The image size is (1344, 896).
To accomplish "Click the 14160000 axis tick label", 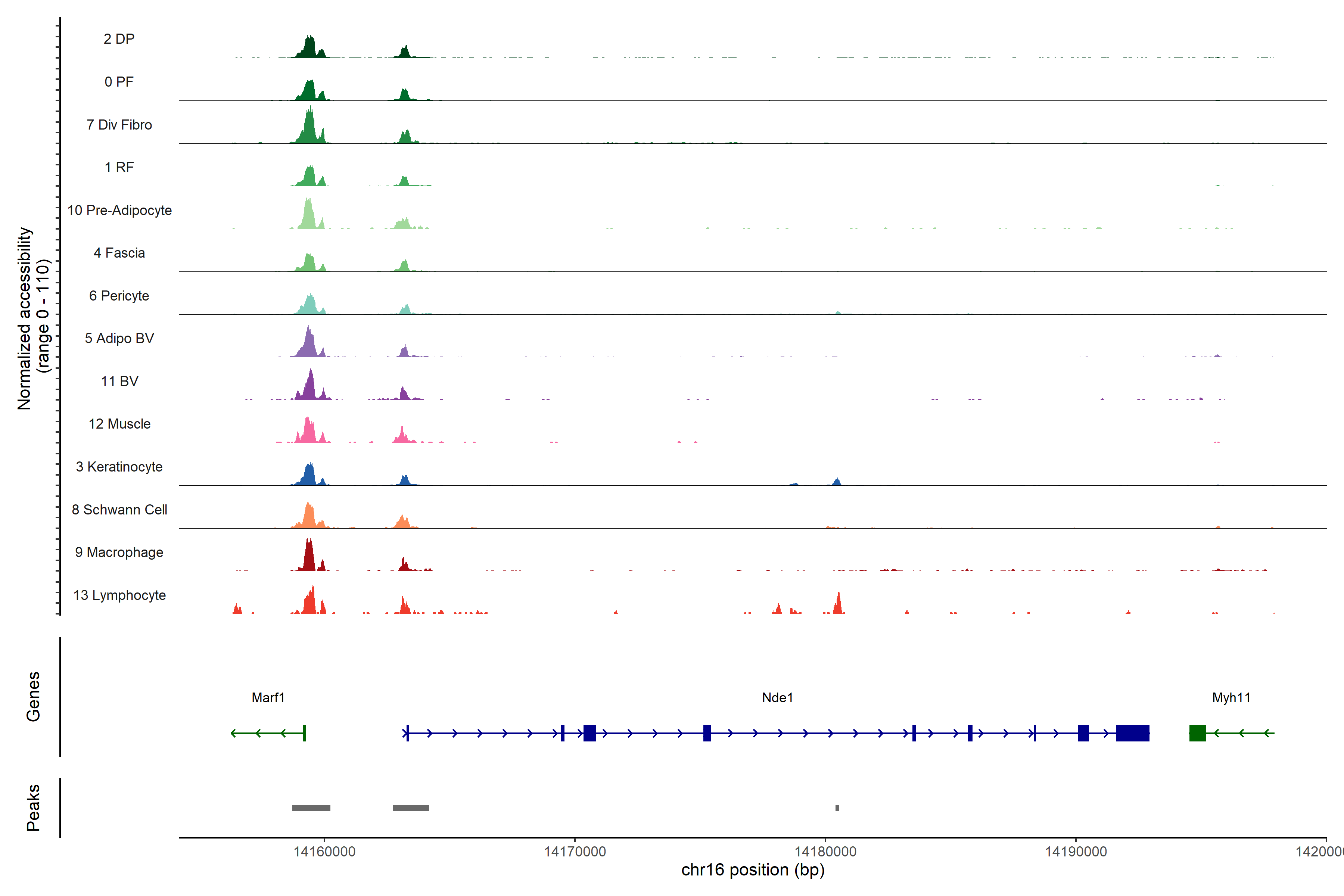I will pos(324,852).
